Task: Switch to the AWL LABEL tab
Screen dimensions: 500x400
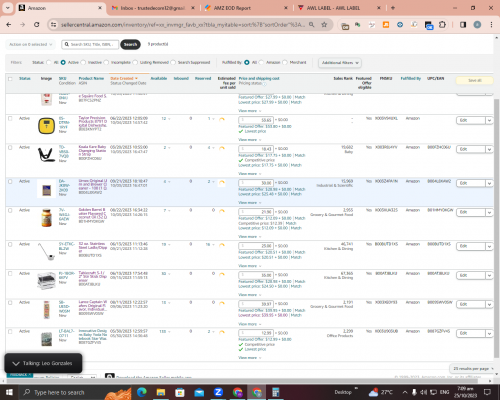Action: click(339, 8)
